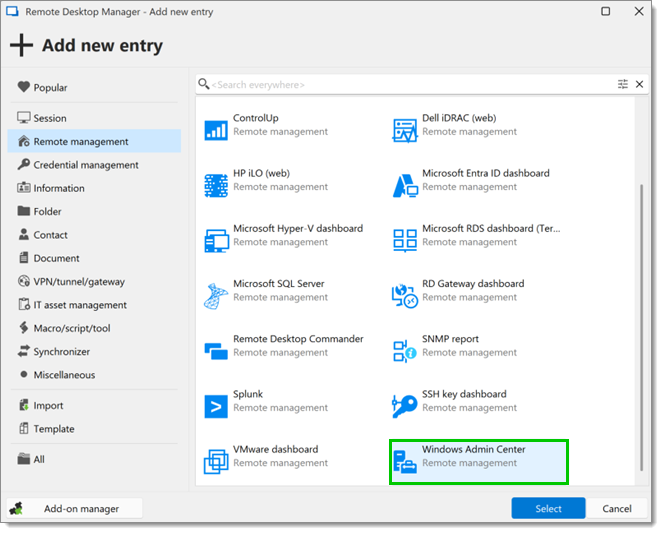
Task: Select the Contact category
Action: point(94,235)
